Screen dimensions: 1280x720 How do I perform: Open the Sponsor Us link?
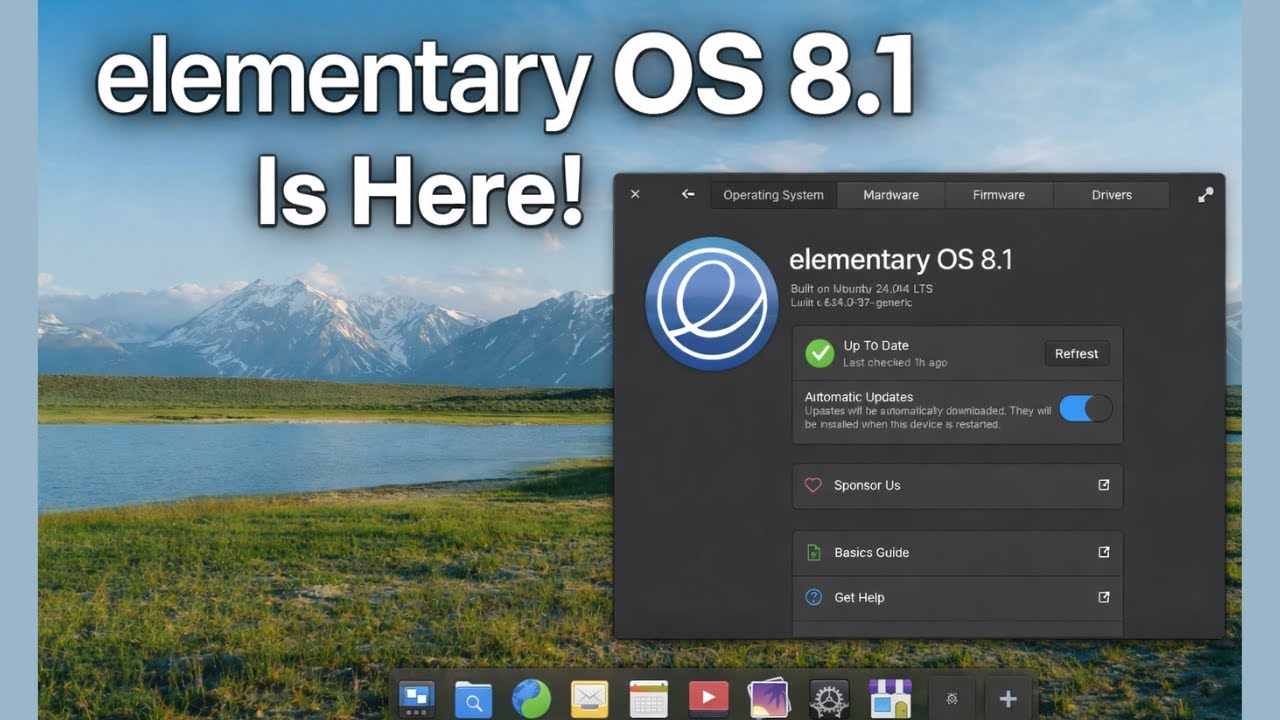point(957,485)
